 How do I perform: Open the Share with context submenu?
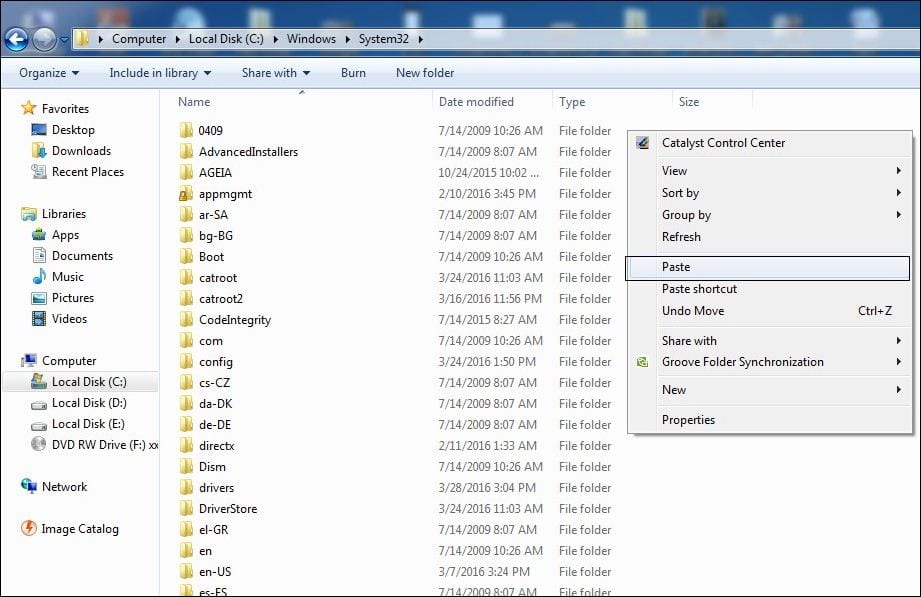770,341
